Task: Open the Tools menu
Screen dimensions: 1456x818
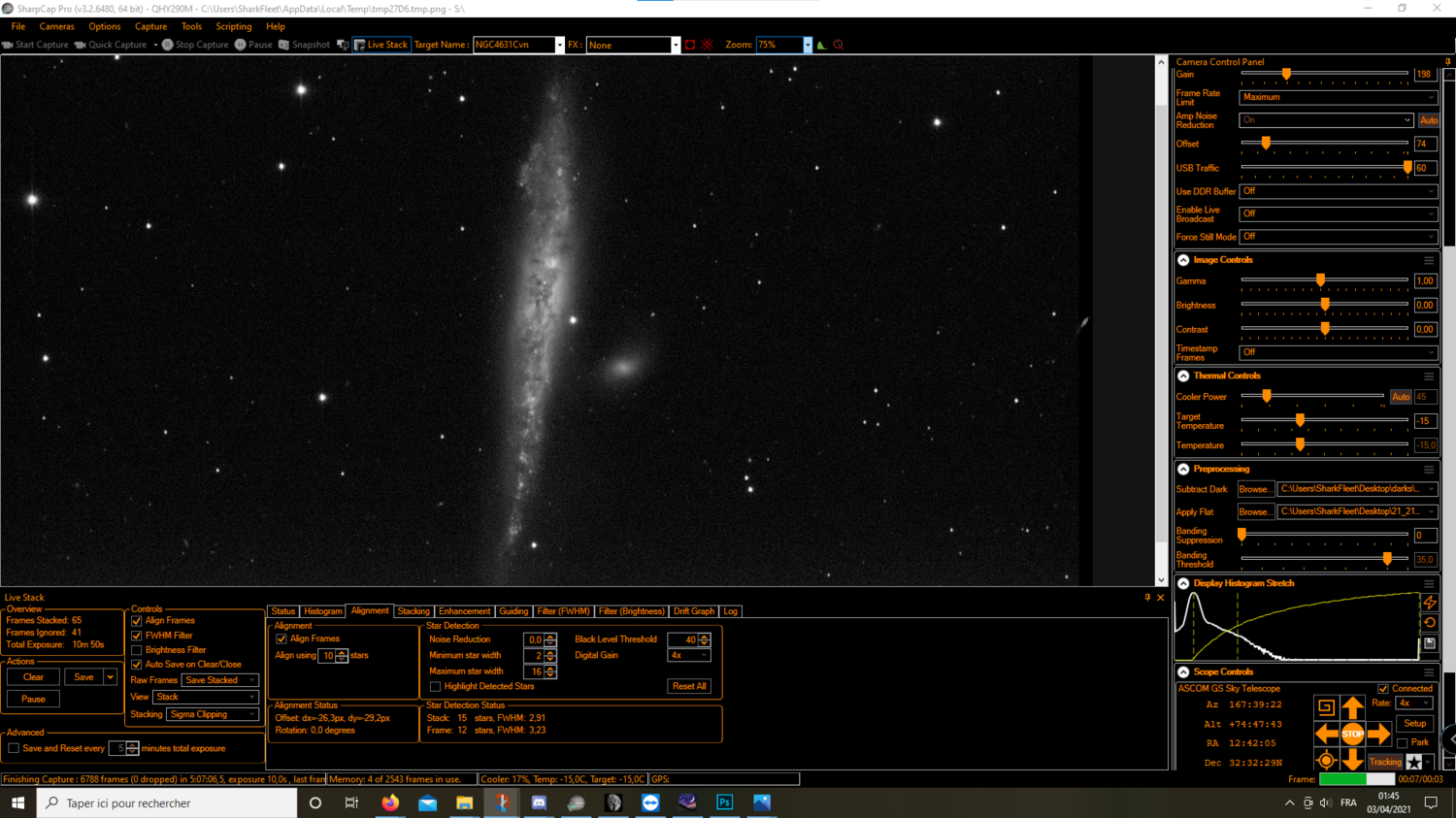Action: click(190, 26)
